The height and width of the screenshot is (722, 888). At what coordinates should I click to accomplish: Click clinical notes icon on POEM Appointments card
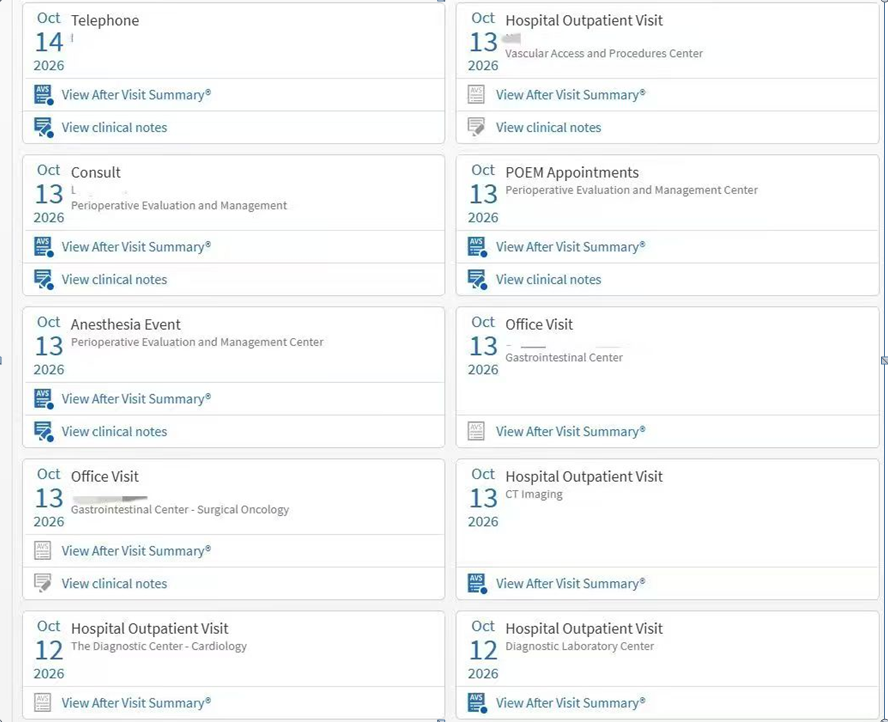(477, 280)
